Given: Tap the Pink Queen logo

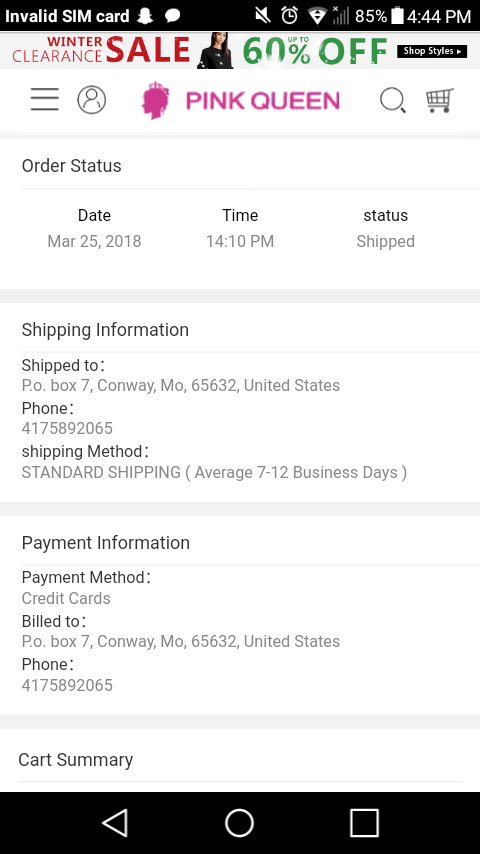Looking at the screenshot, I should pyautogui.click(x=240, y=100).
